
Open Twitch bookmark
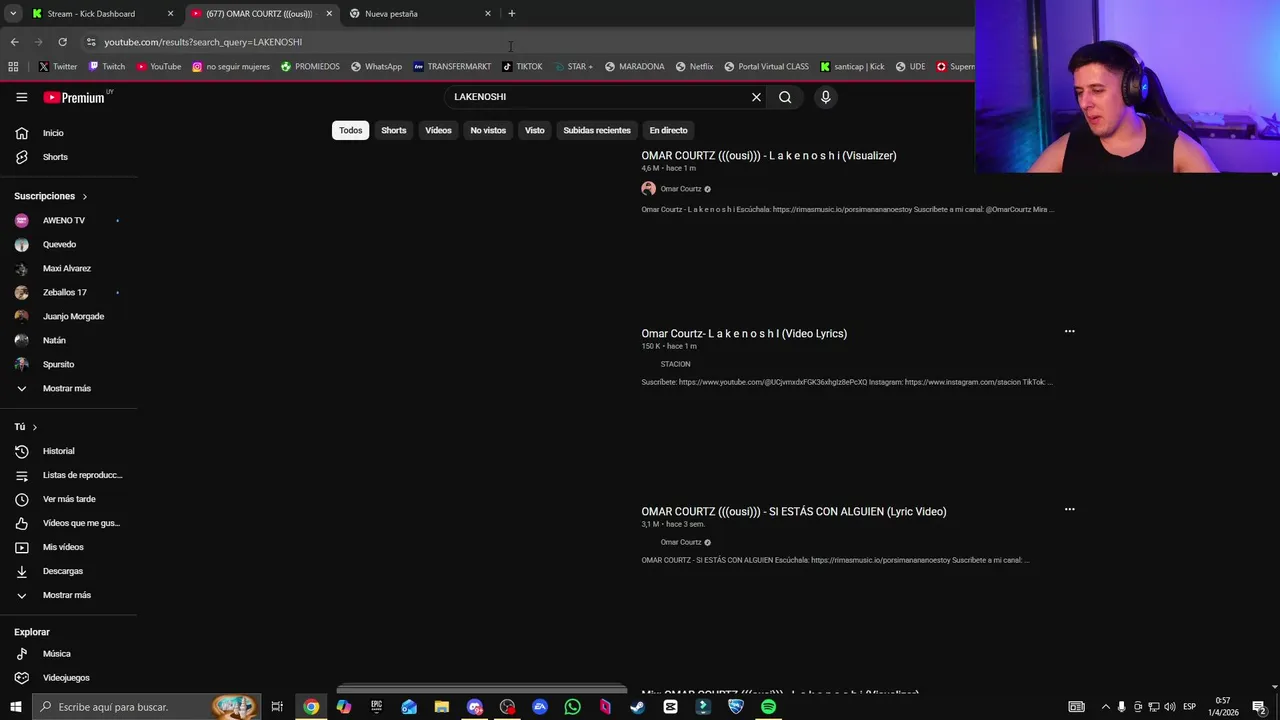pos(107,67)
